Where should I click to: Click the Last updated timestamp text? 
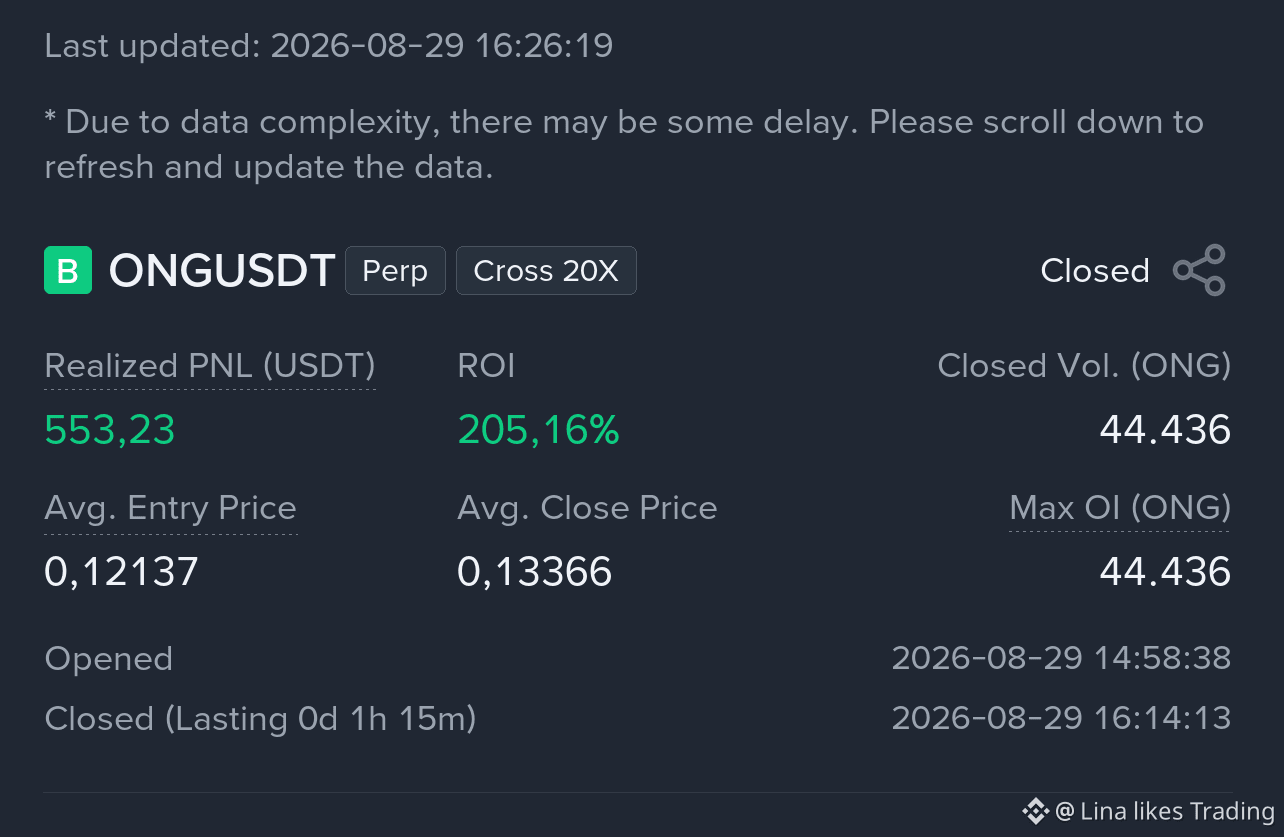[x=329, y=45]
